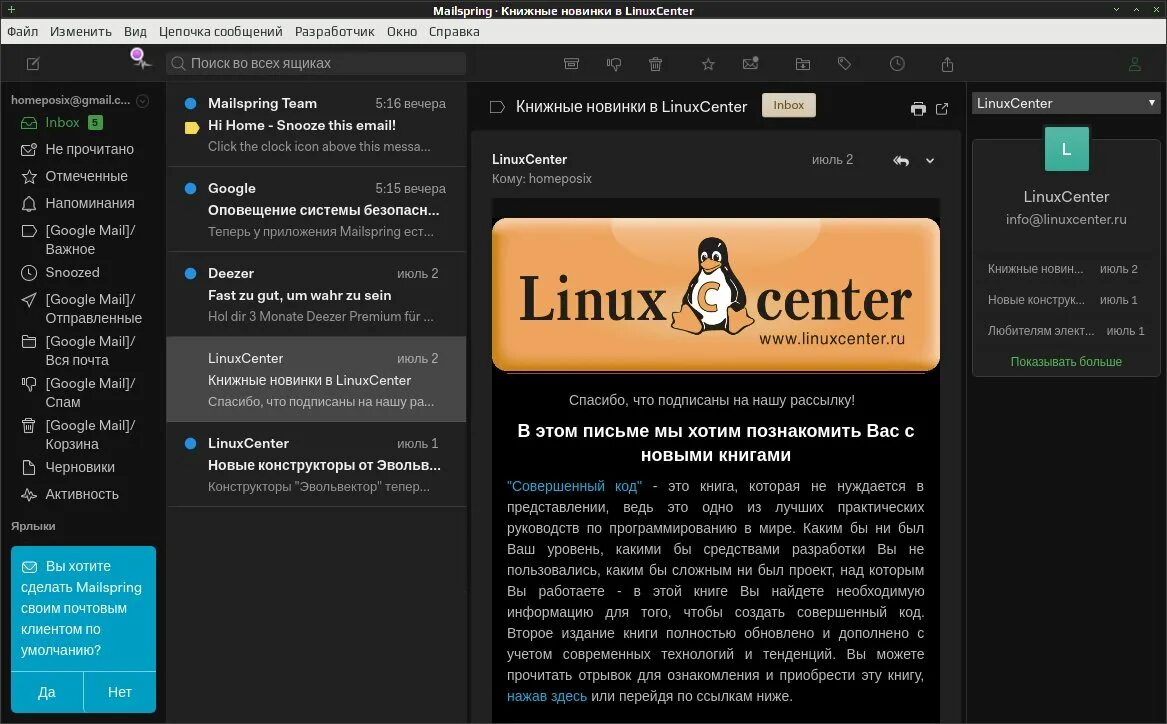
Task: Select Книжные новинки в LinuxCenter message
Action: [x=317, y=379]
